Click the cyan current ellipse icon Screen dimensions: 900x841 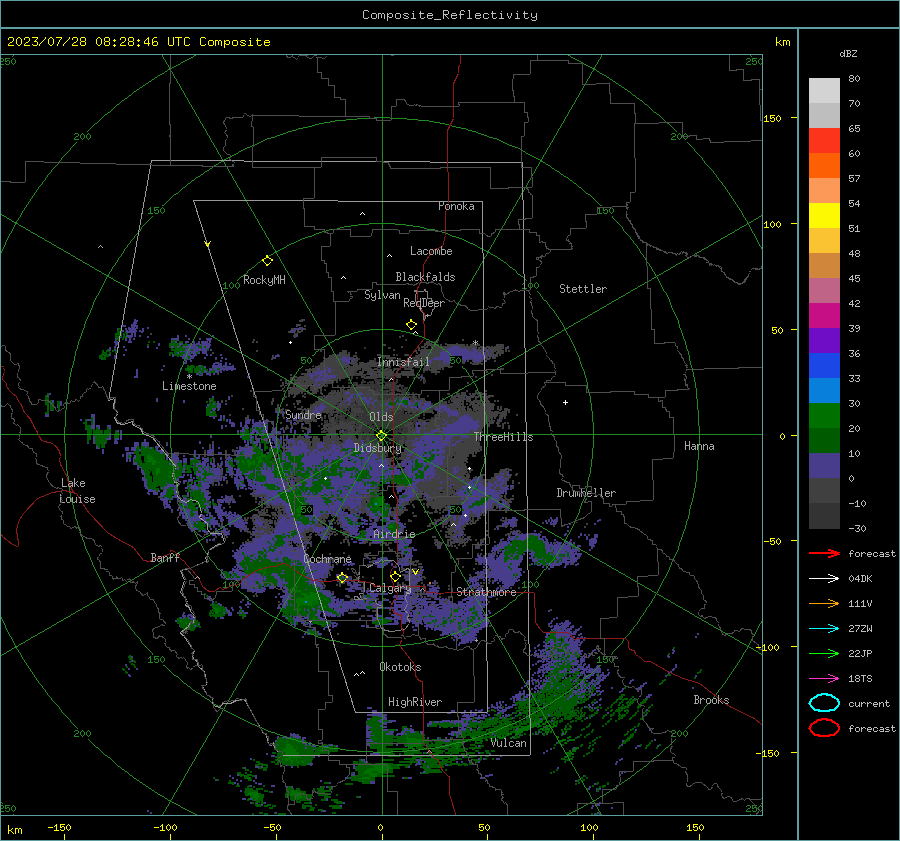click(824, 703)
